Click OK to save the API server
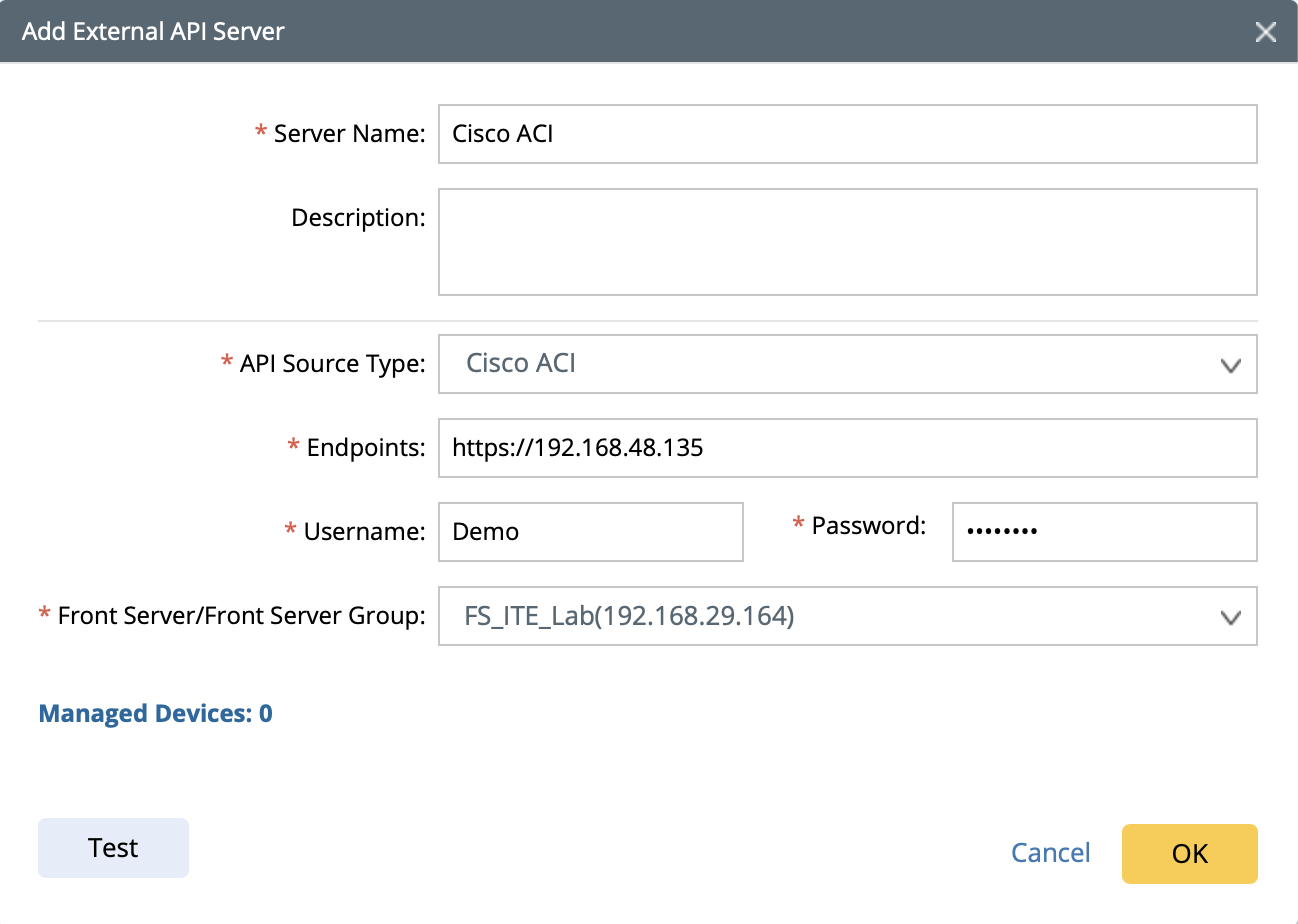Viewport: 1298px width, 924px height. coord(1189,853)
